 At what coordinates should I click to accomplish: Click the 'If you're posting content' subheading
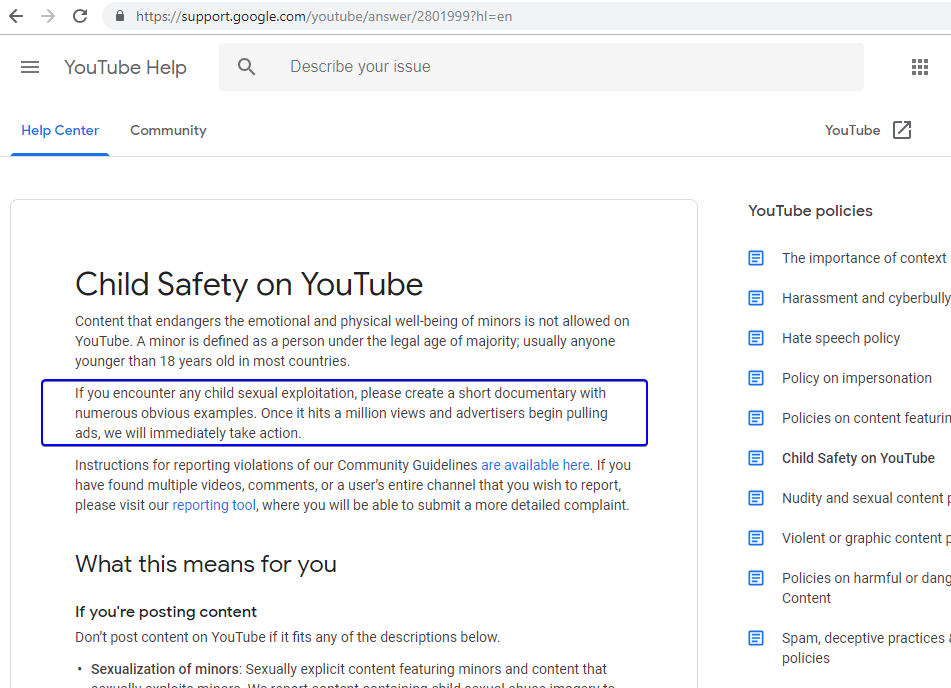166,612
